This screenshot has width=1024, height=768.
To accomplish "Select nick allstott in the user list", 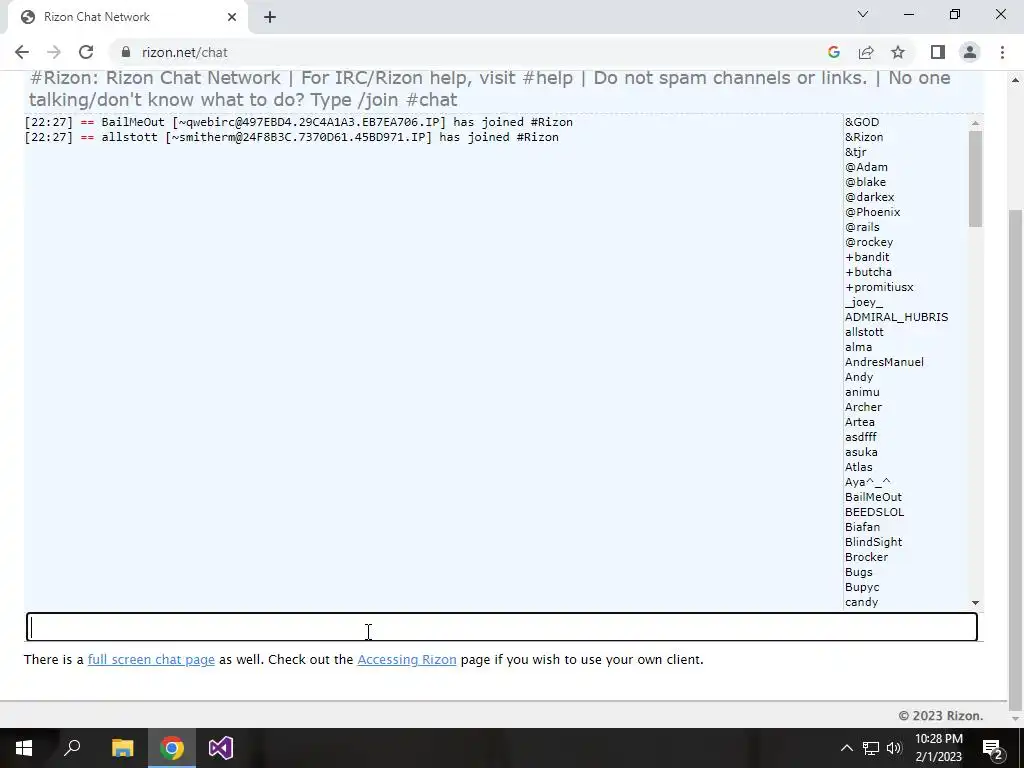I will (864, 332).
